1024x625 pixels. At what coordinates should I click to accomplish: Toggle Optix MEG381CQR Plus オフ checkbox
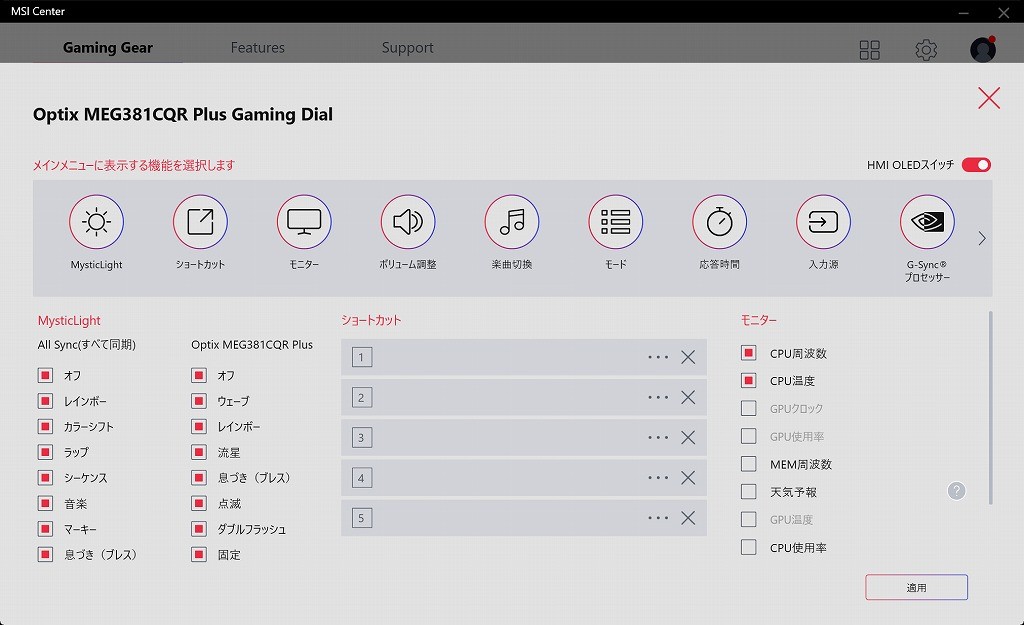(x=199, y=376)
